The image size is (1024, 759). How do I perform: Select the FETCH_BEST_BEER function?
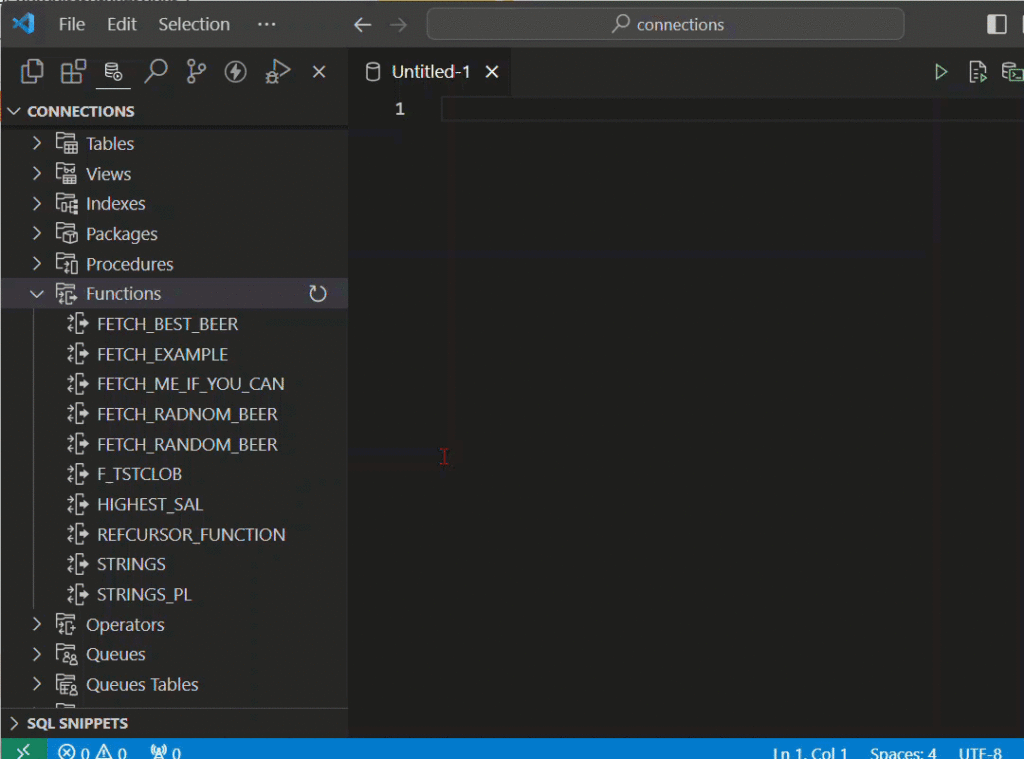point(168,323)
